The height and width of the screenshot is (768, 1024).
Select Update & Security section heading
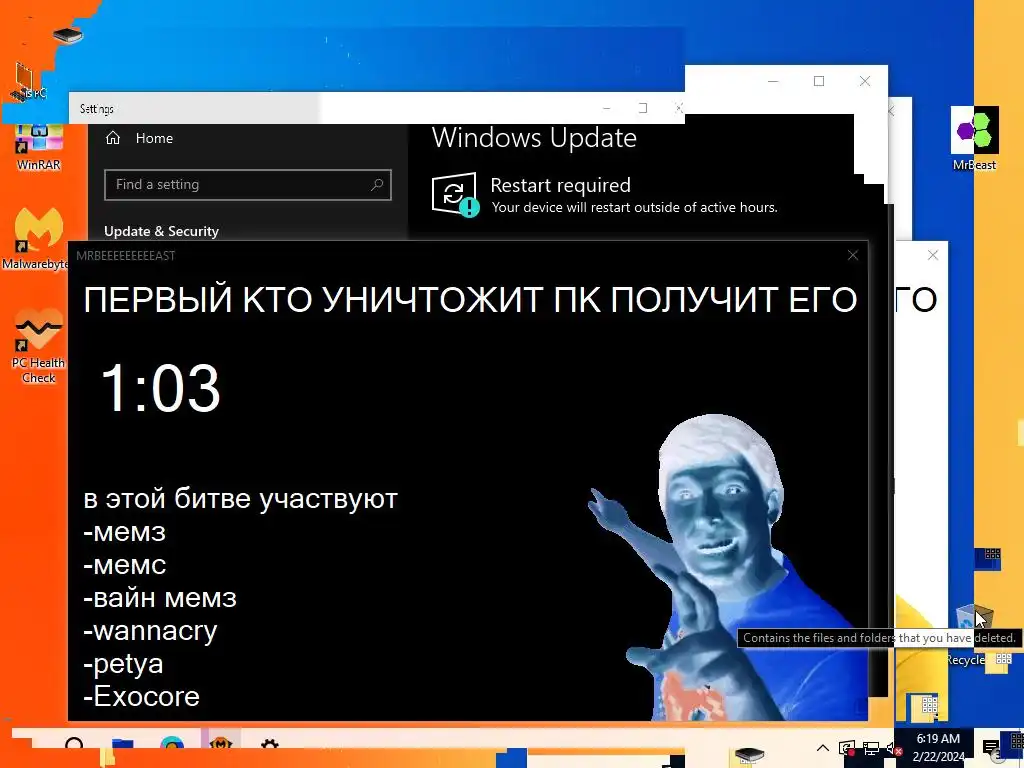pos(161,231)
